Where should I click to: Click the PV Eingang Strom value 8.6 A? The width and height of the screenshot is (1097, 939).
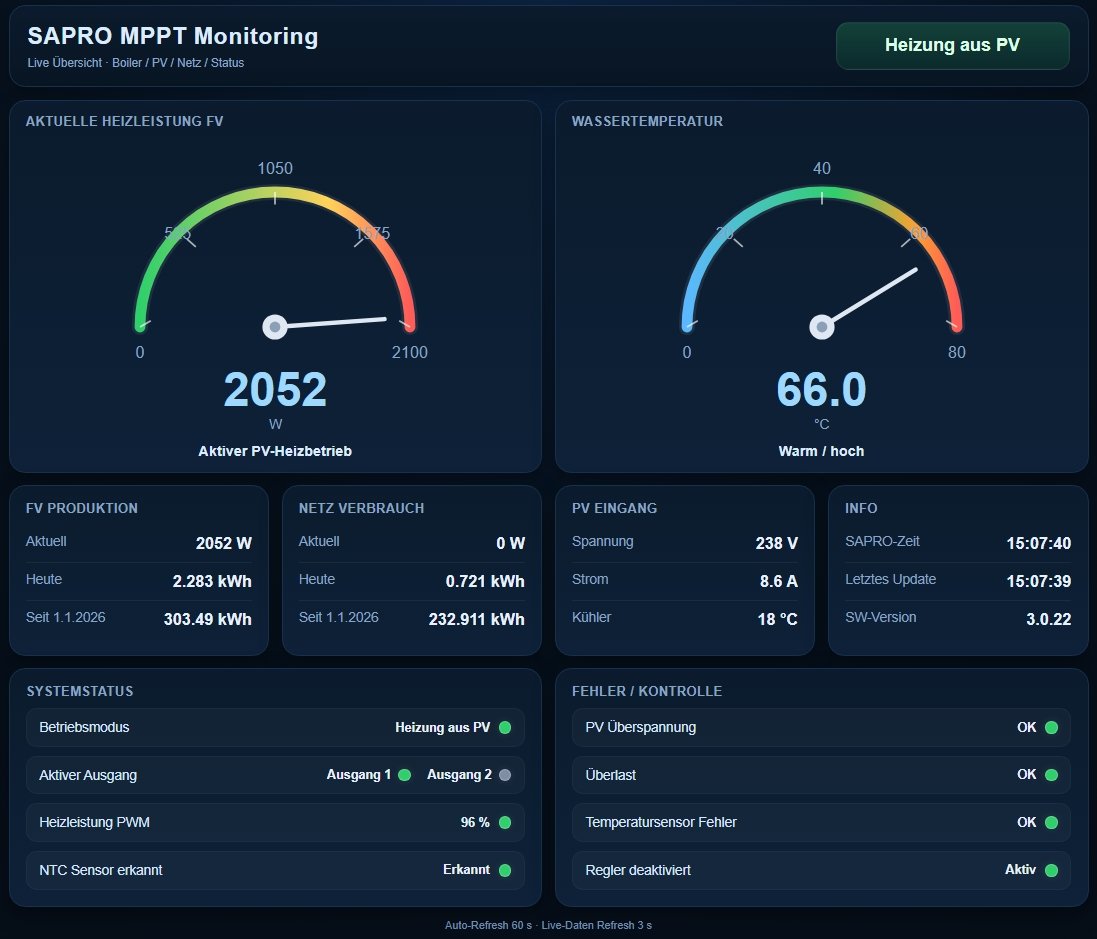tap(779, 581)
